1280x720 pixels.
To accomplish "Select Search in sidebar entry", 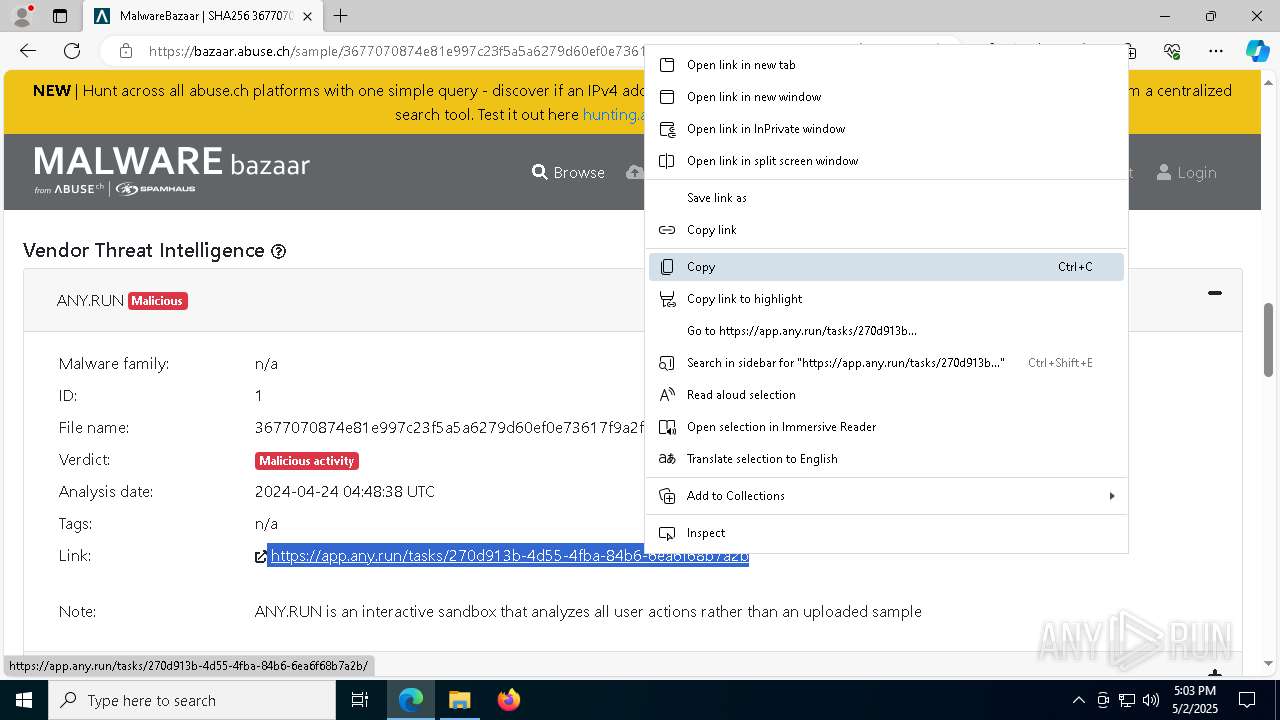I will (x=886, y=363).
